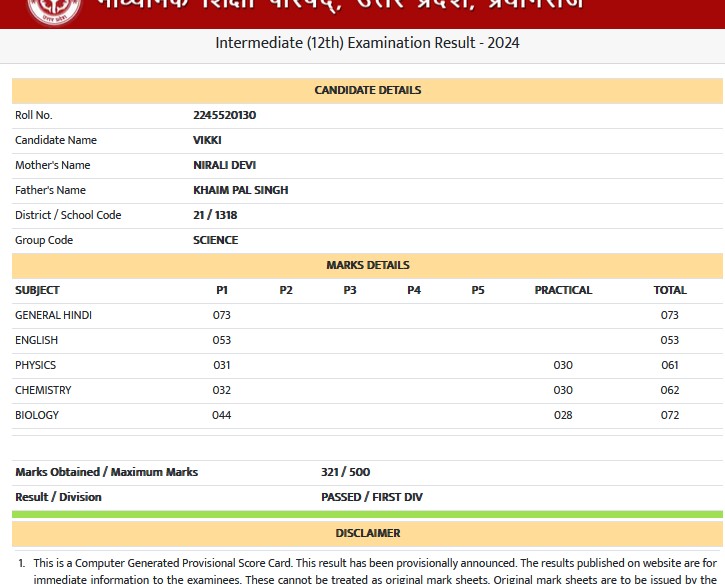Select the Intermediate (12th) Examination Result - 2024 heading
725x584 pixels.
pos(367,43)
